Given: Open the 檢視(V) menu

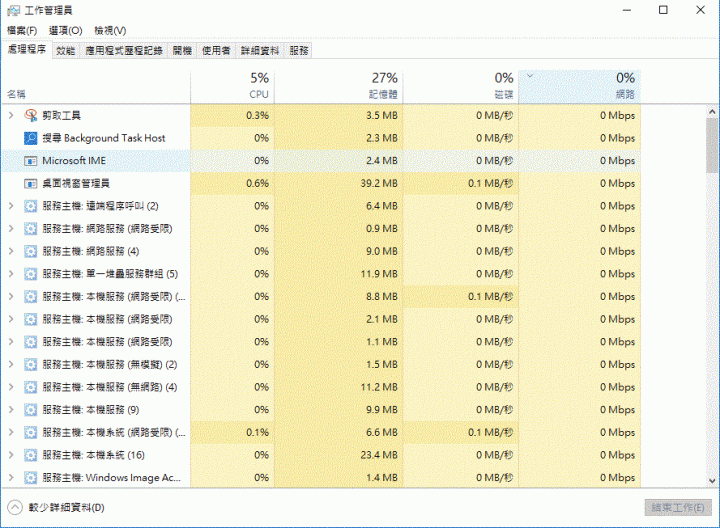Looking at the screenshot, I should pos(110,30).
